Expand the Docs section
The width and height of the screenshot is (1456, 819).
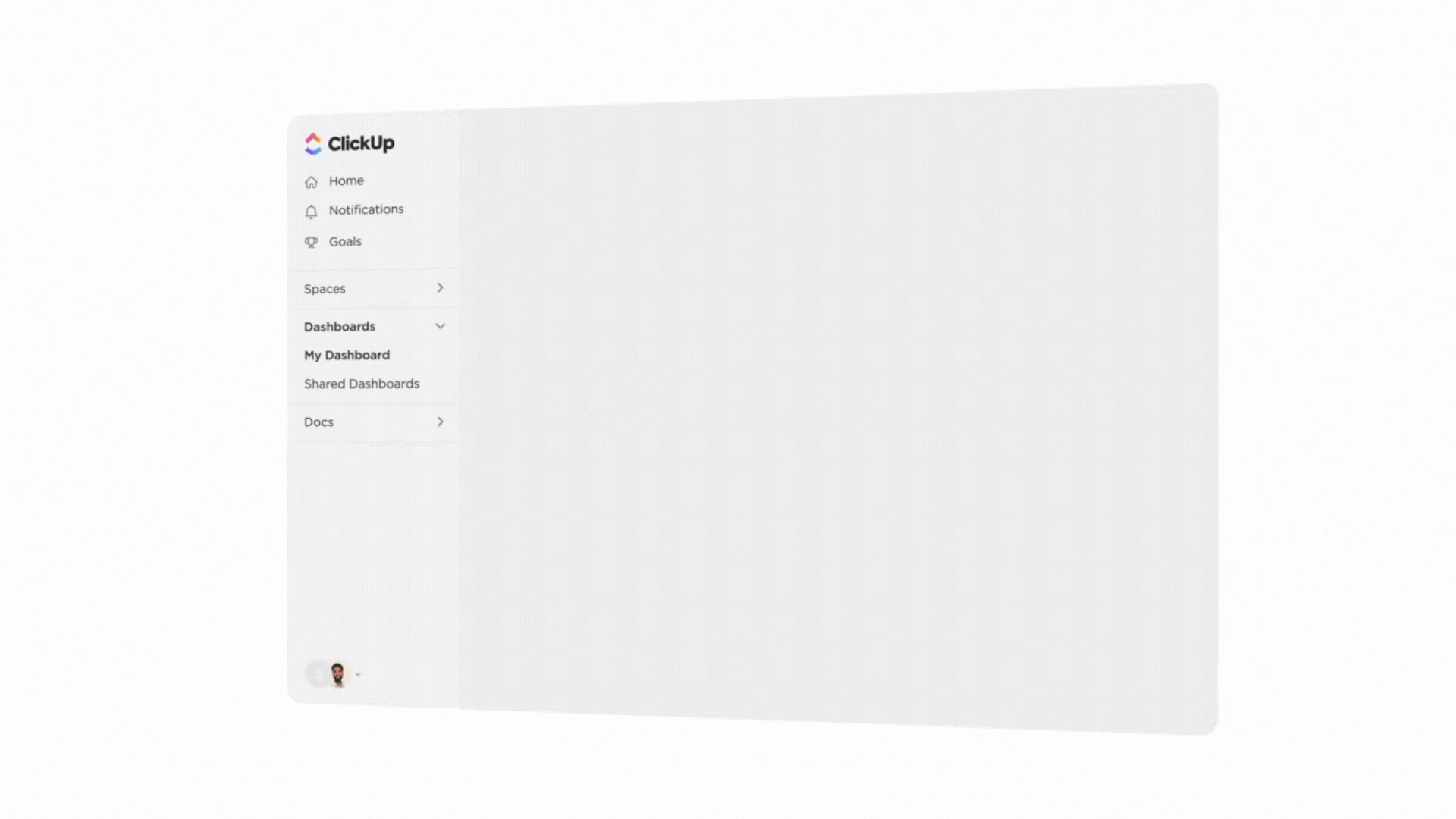click(439, 421)
